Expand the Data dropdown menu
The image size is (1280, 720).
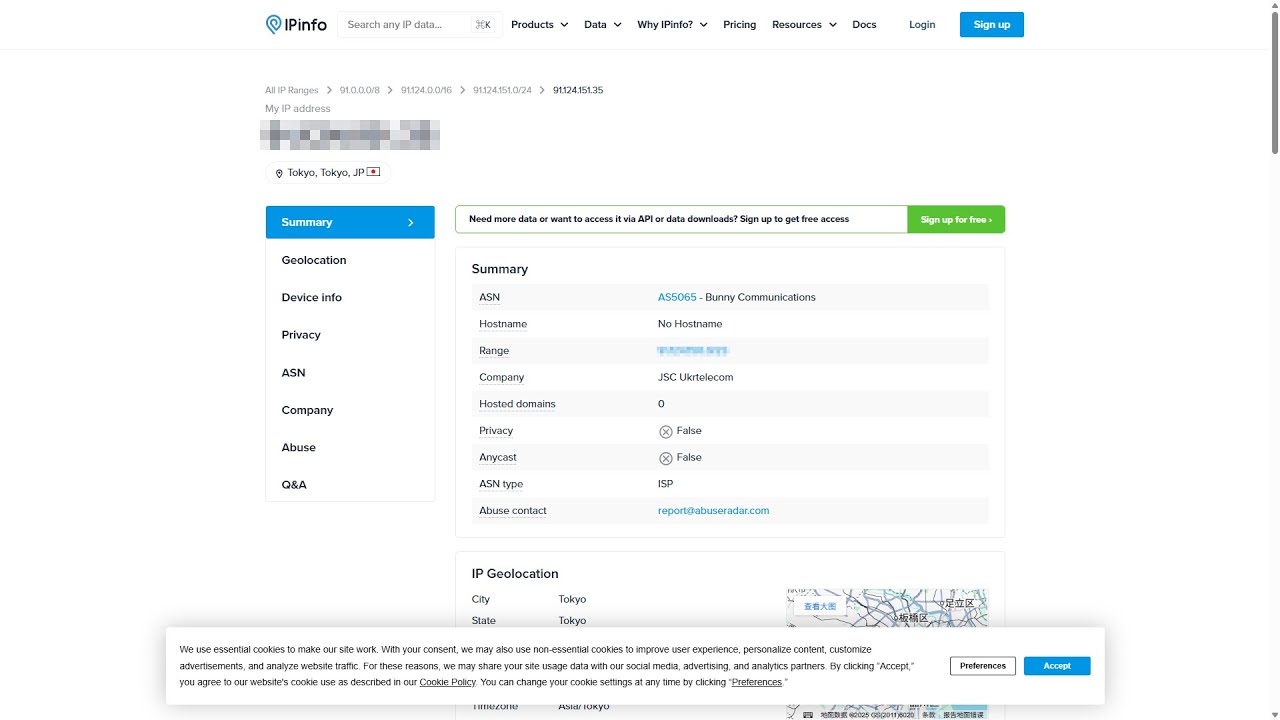(x=603, y=25)
